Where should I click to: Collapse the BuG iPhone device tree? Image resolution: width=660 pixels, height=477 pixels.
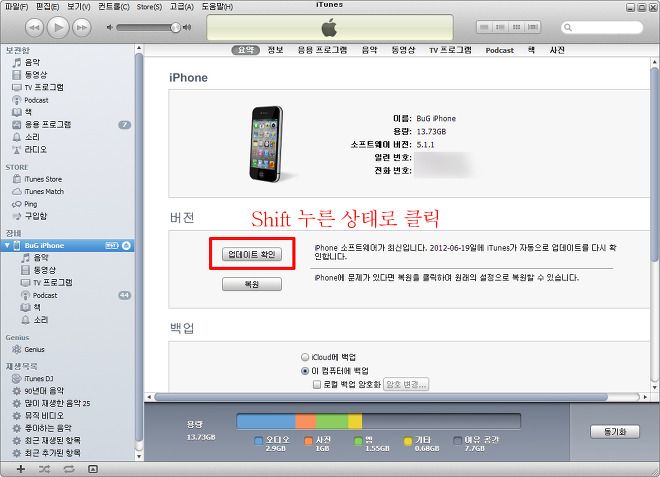coord(7,245)
